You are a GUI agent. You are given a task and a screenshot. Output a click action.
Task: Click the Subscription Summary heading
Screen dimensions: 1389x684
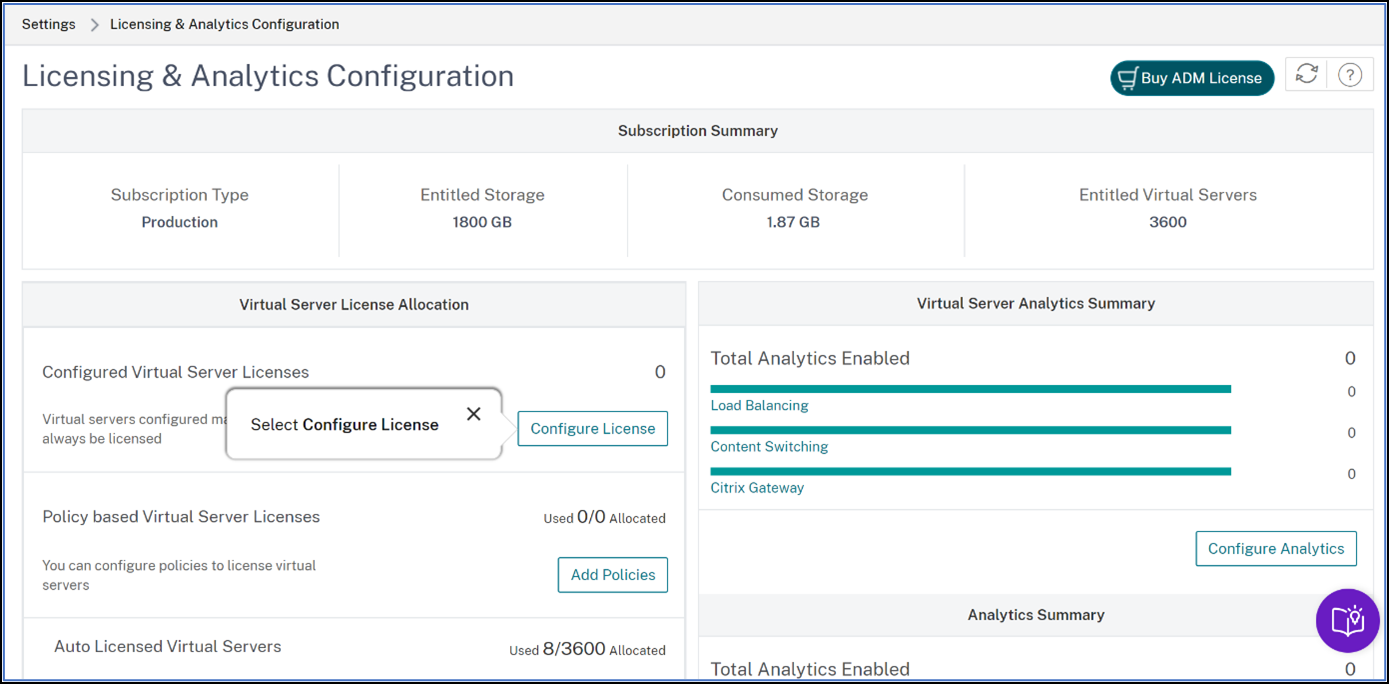(698, 131)
